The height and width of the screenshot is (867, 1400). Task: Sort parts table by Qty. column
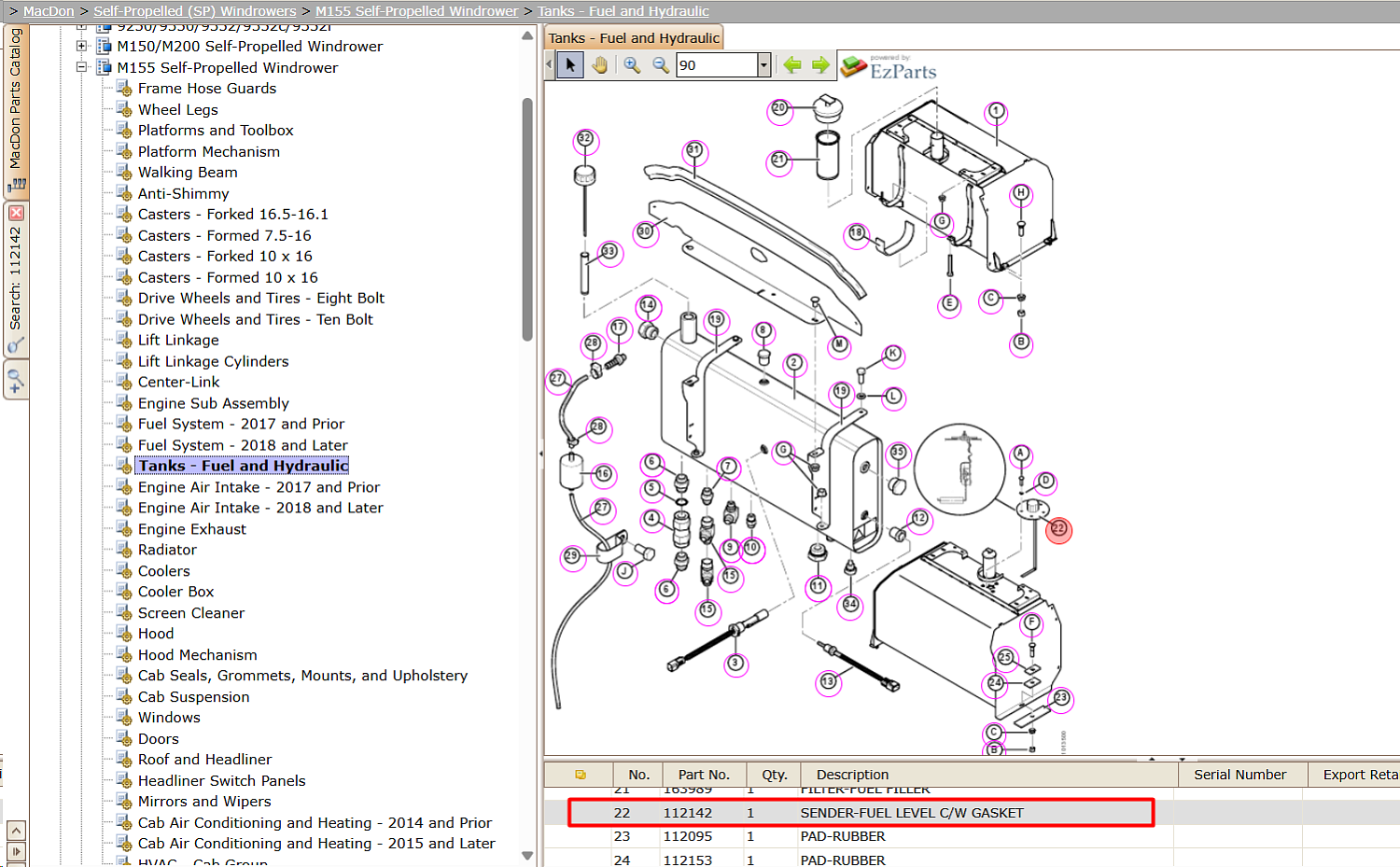775,775
